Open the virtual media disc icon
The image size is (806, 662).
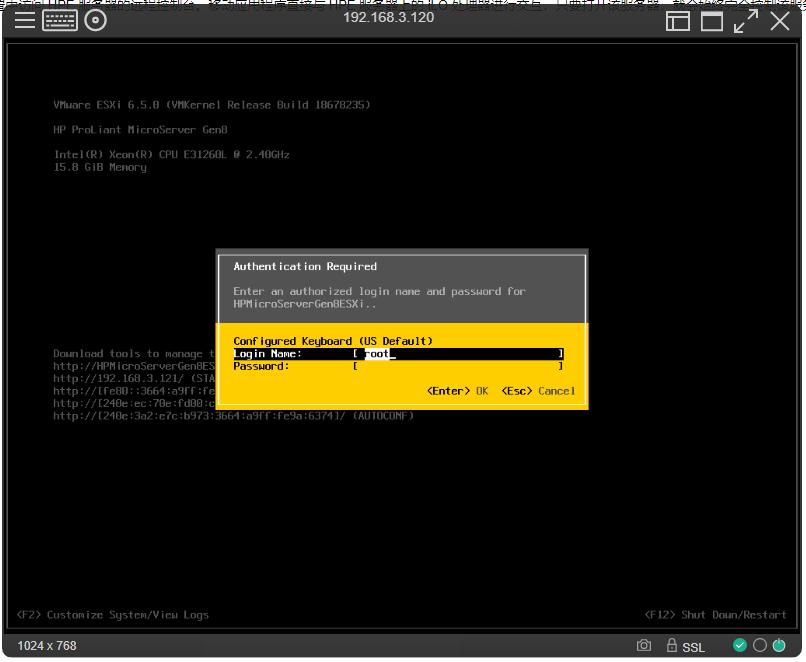(96, 20)
